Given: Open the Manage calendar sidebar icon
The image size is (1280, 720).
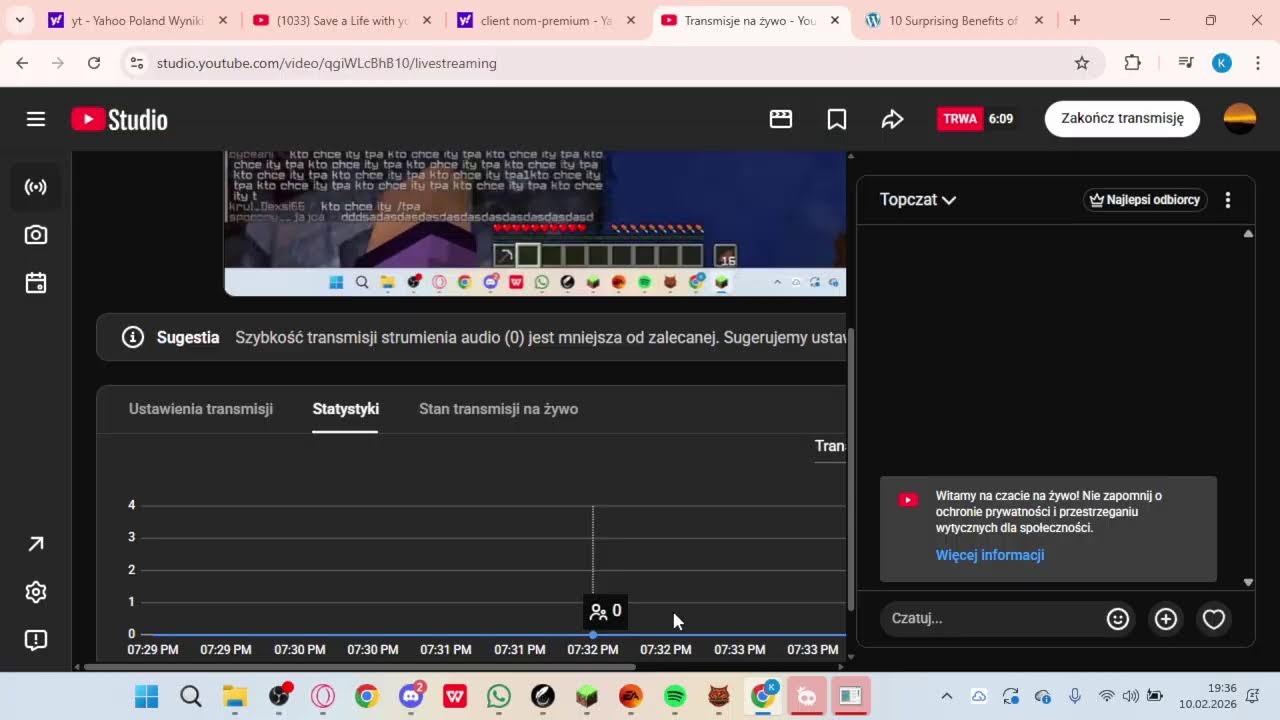Looking at the screenshot, I should click(x=36, y=283).
